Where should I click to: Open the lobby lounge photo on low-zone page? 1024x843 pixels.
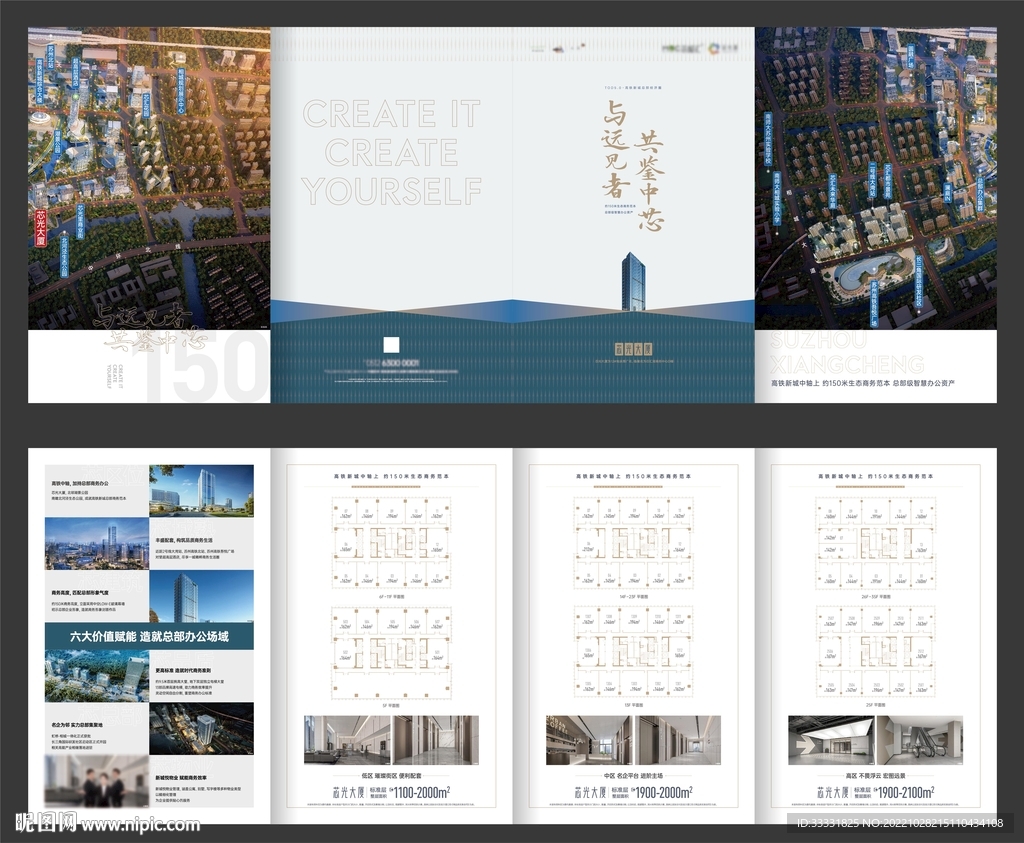(347, 740)
